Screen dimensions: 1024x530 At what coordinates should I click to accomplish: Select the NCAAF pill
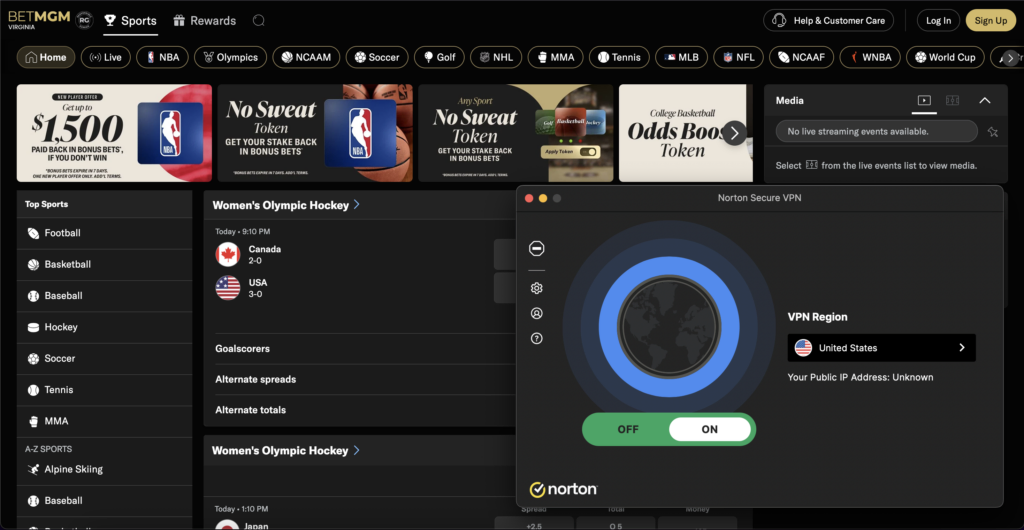801,57
